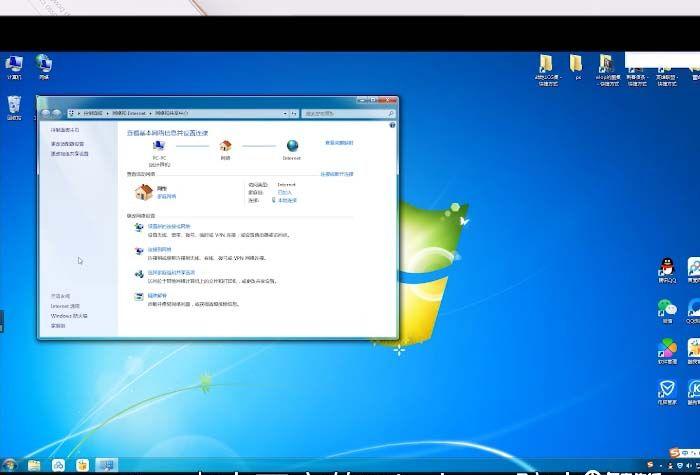Expand the breadcrumb arrow after Control Panel
Image resolution: width=700 pixels, height=475 pixels.
[107, 113]
